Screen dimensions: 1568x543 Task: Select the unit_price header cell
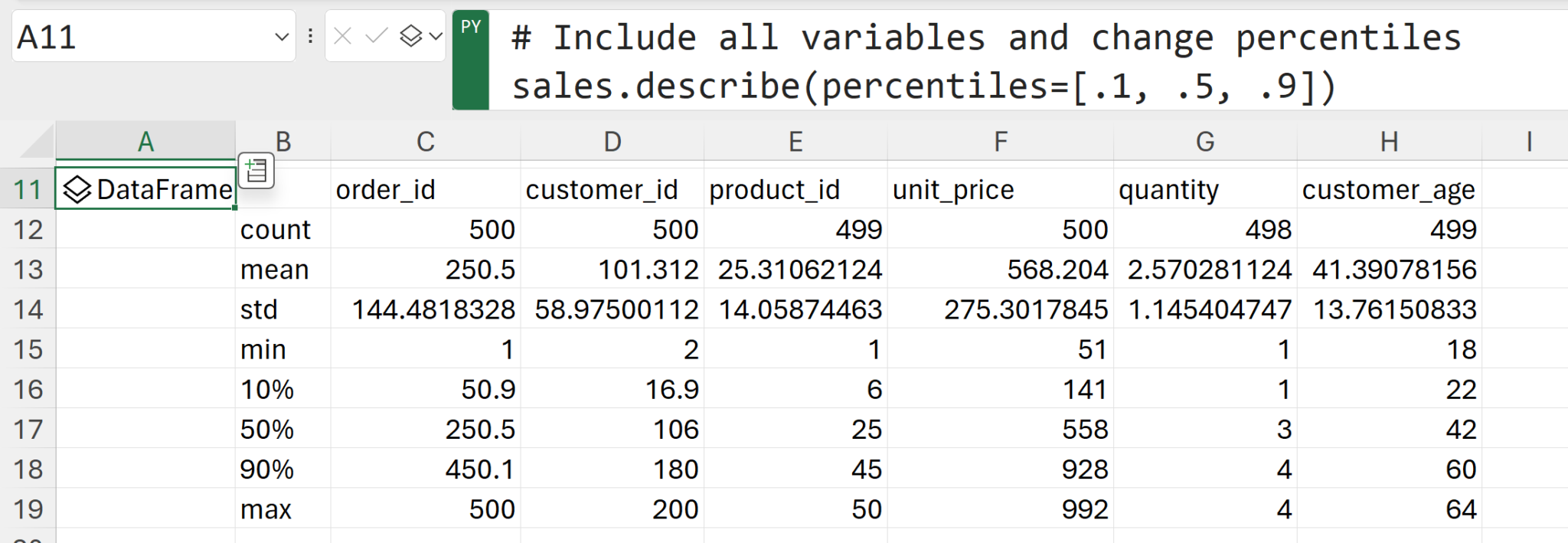point(1000,189)
